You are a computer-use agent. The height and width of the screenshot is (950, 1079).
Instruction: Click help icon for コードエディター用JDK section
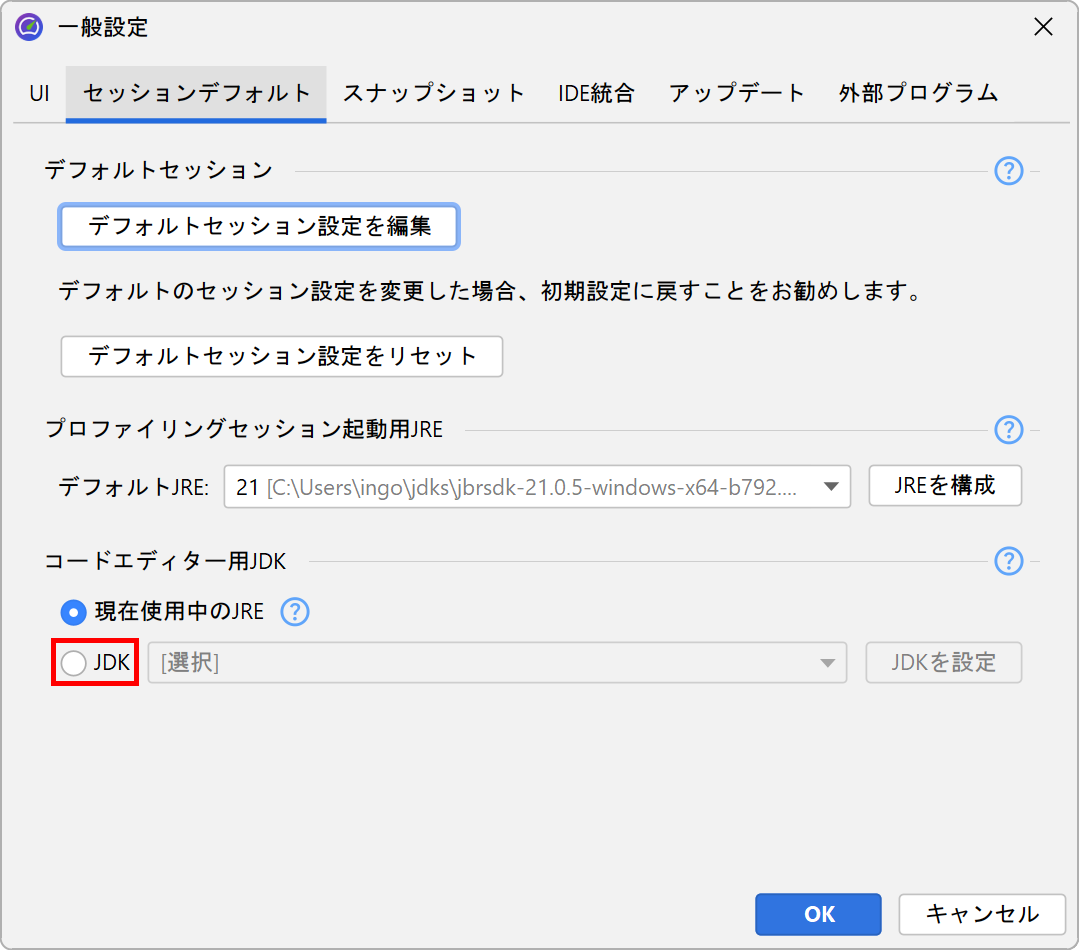tap(1009, 561)
